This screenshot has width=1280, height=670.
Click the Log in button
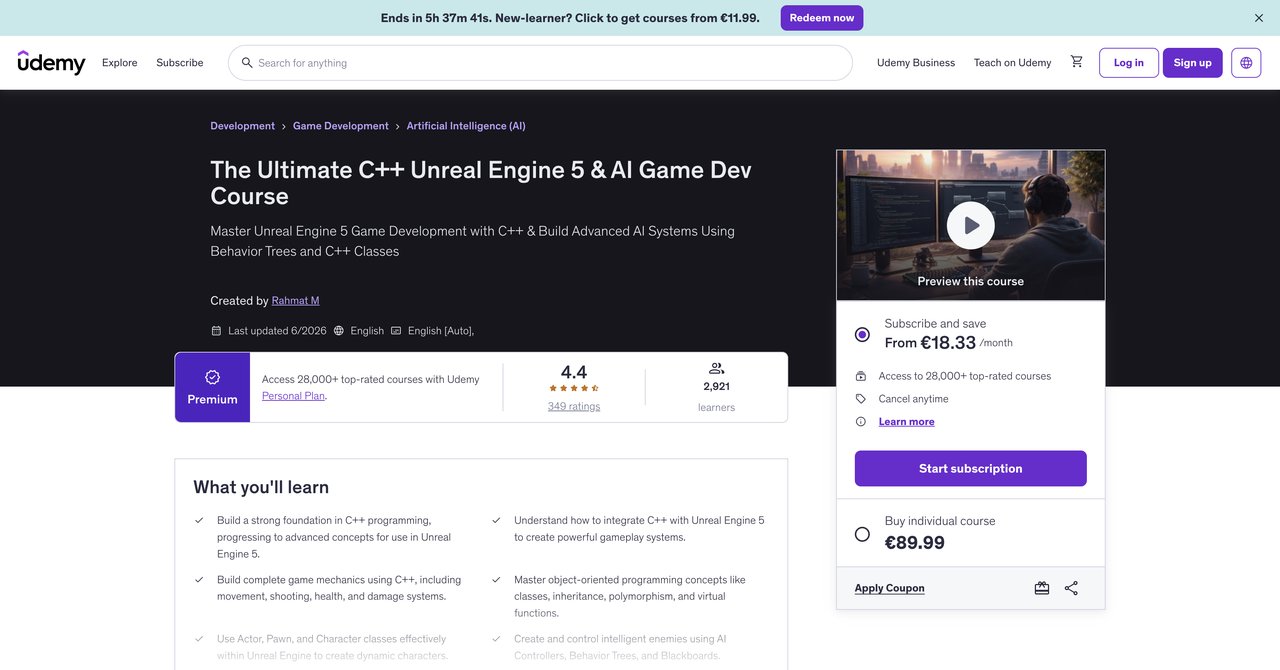(x=1129, y=63)
